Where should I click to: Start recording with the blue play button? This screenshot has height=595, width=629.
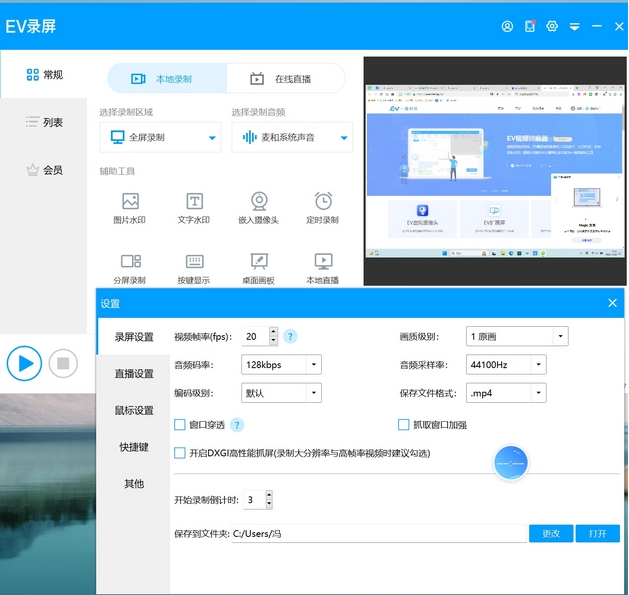point(24,363)
